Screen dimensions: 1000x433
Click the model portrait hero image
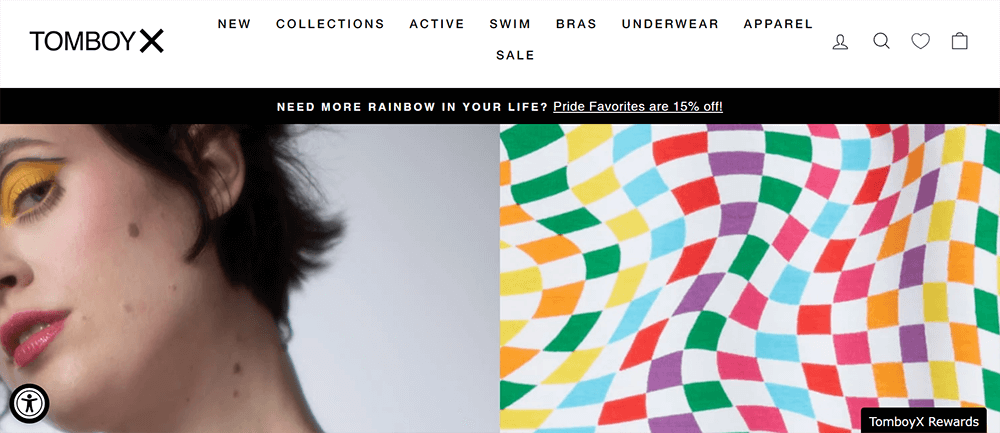[249, 279]
